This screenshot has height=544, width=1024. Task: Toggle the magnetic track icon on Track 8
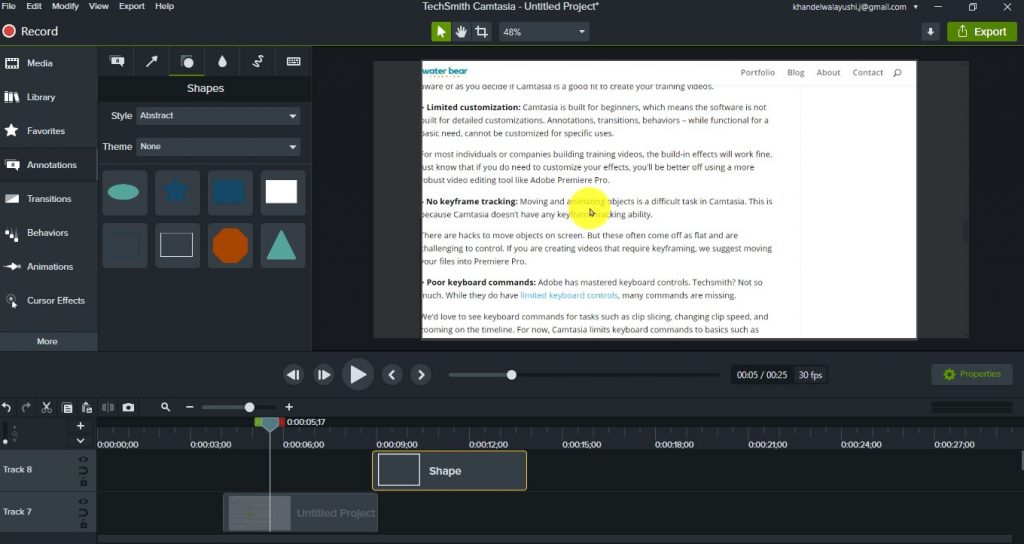point(83,471)
